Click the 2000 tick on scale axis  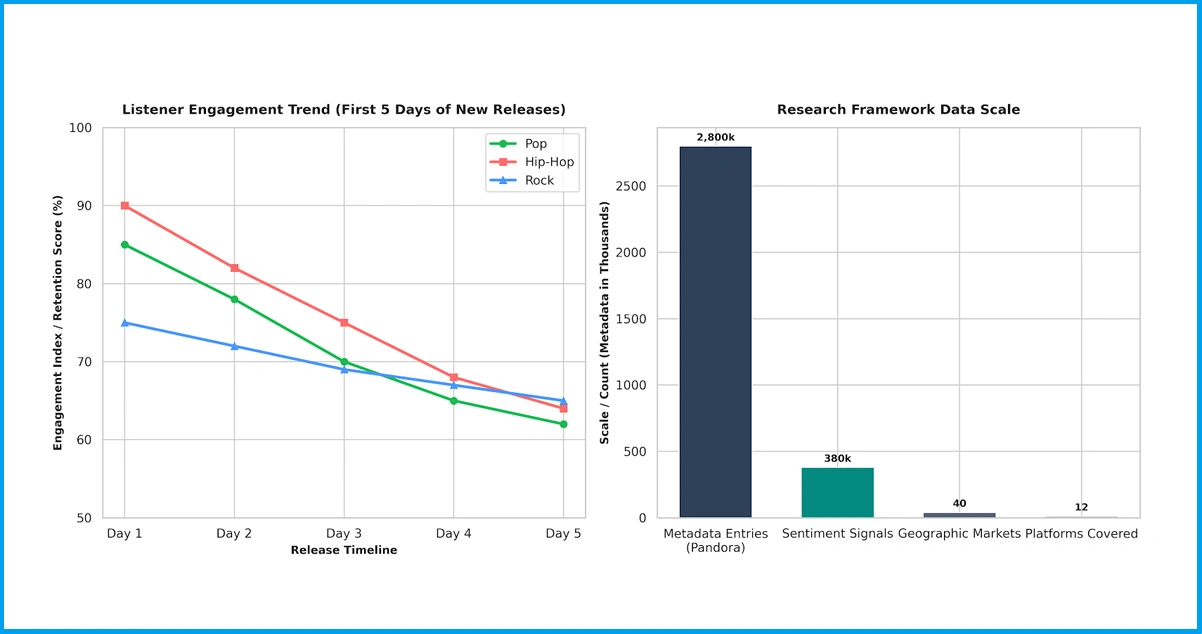pyautogui.click(x=632, y=253)
